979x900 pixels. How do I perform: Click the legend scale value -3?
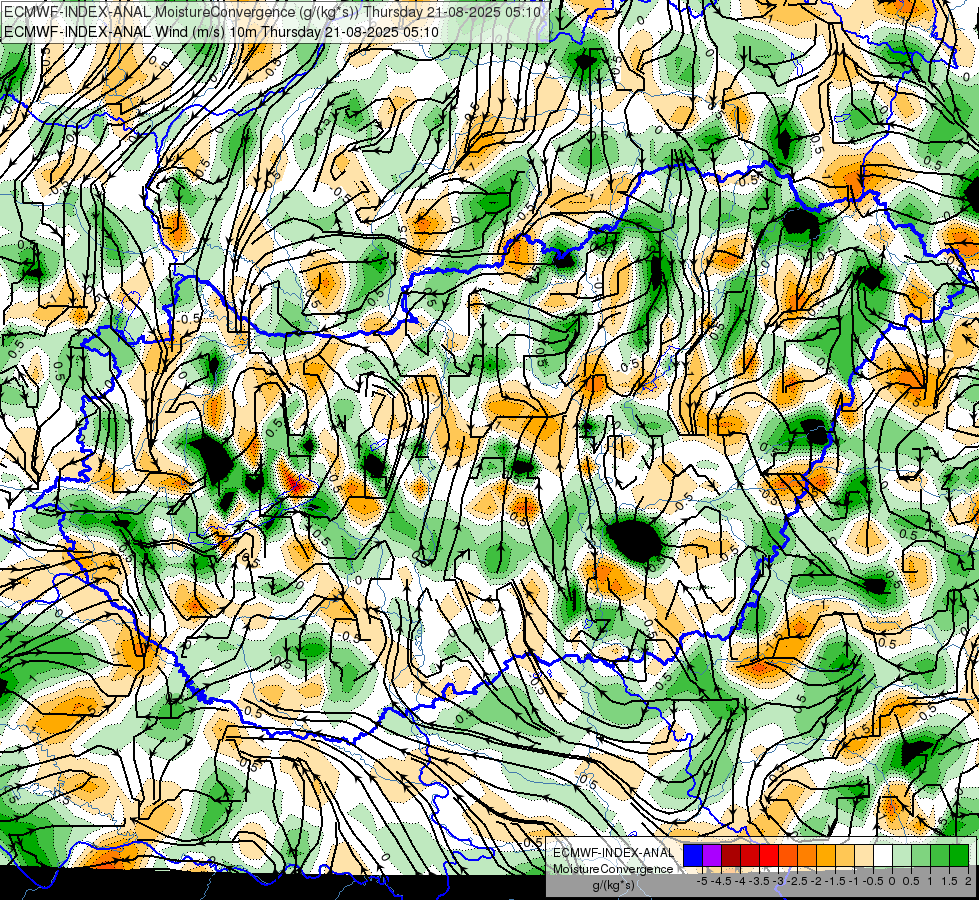[778, 881]
